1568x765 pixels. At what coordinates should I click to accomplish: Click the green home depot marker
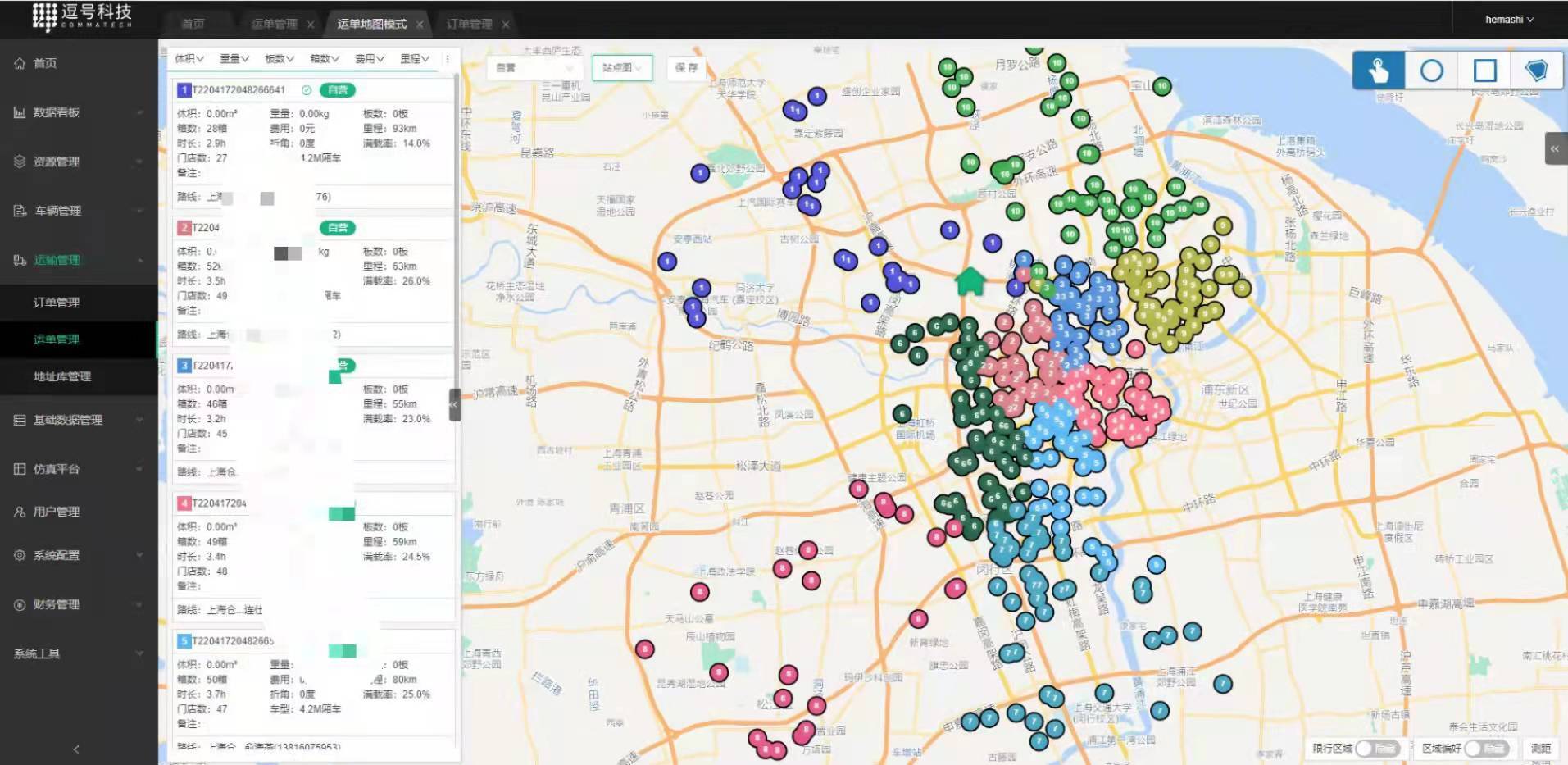click(970, 281)
